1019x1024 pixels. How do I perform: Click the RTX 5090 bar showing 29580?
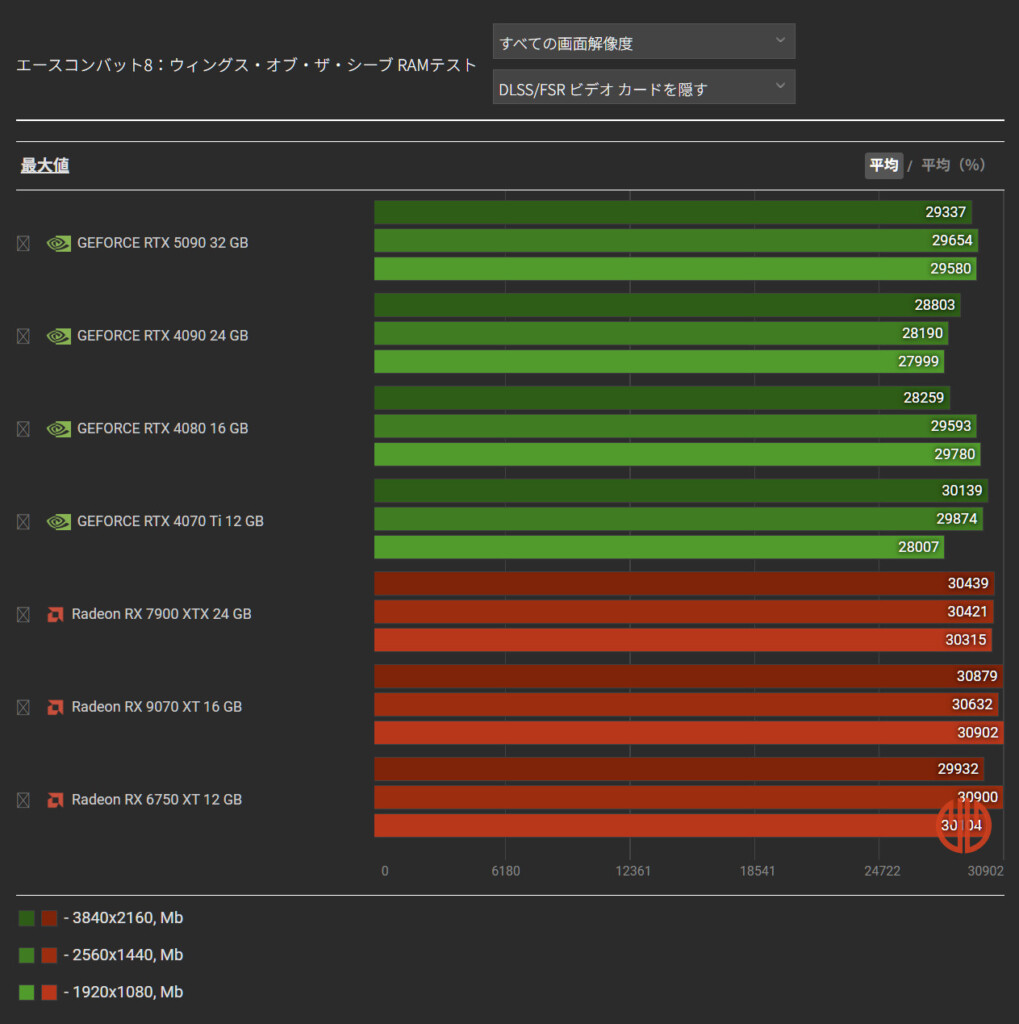[x=675, y=268]
